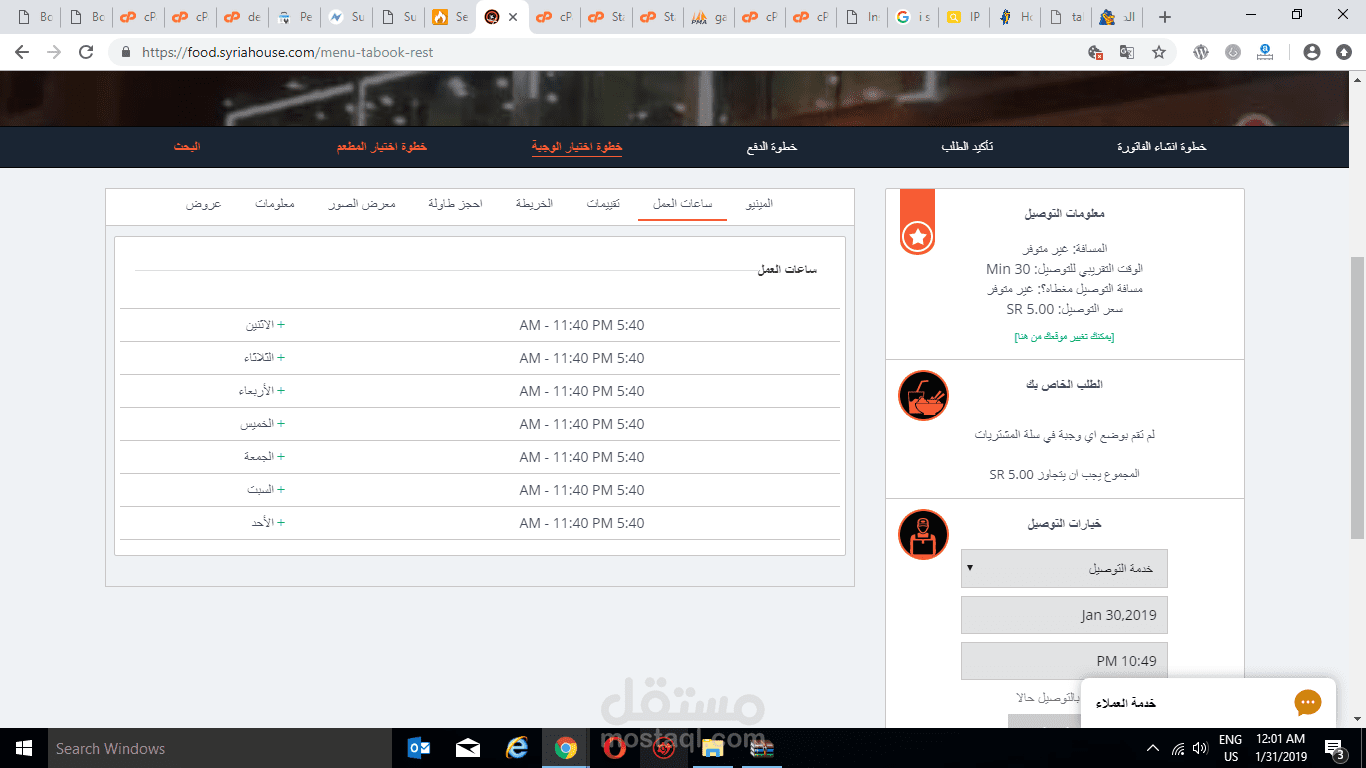
Task: Go to خطوة الدفع payment step
Action: point(772,147)
